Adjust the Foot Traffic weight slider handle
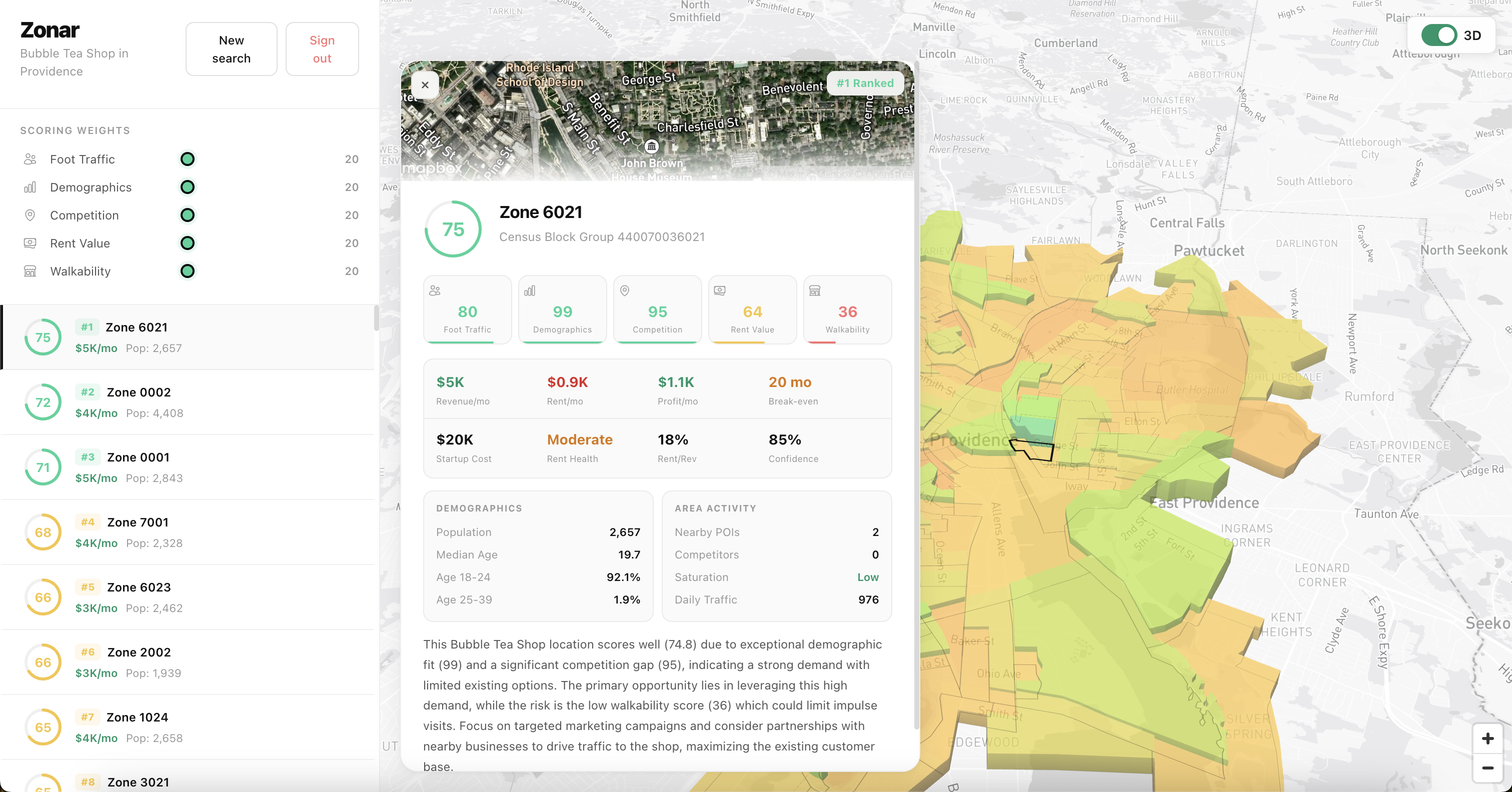1512x792 pixels. point(187,159)
